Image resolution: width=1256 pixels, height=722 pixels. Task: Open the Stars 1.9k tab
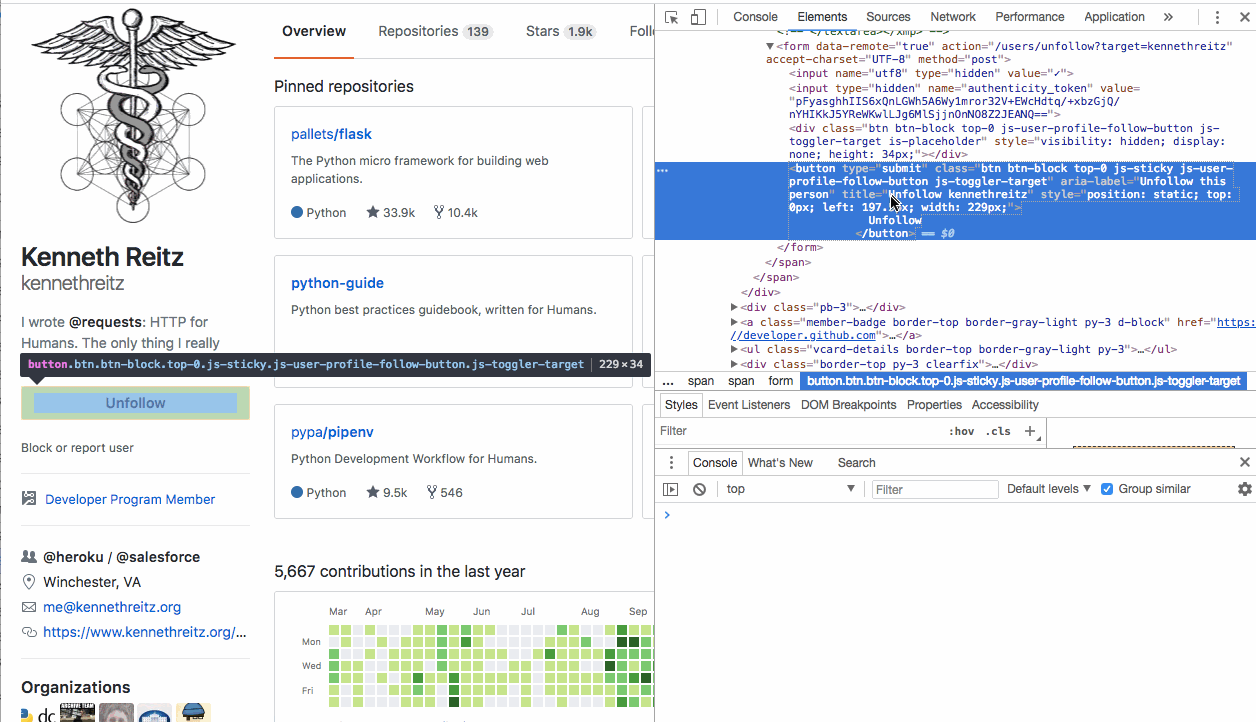(x=560, y=31)
